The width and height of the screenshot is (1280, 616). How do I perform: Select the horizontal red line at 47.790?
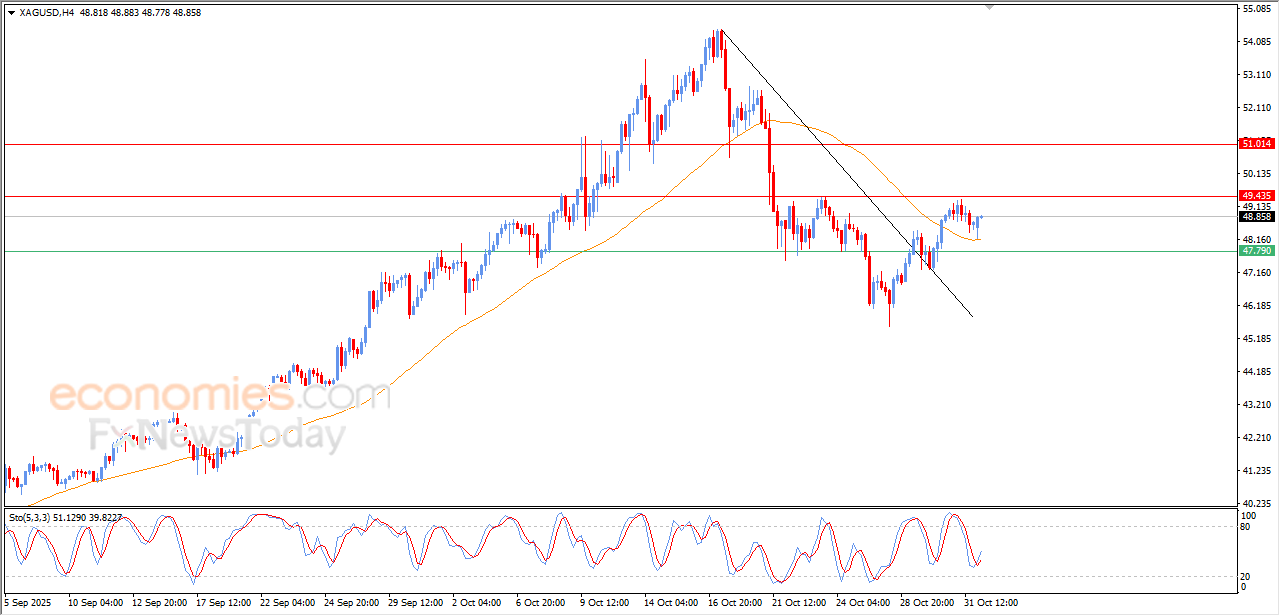pyautogui.click(x=300, y=251)
